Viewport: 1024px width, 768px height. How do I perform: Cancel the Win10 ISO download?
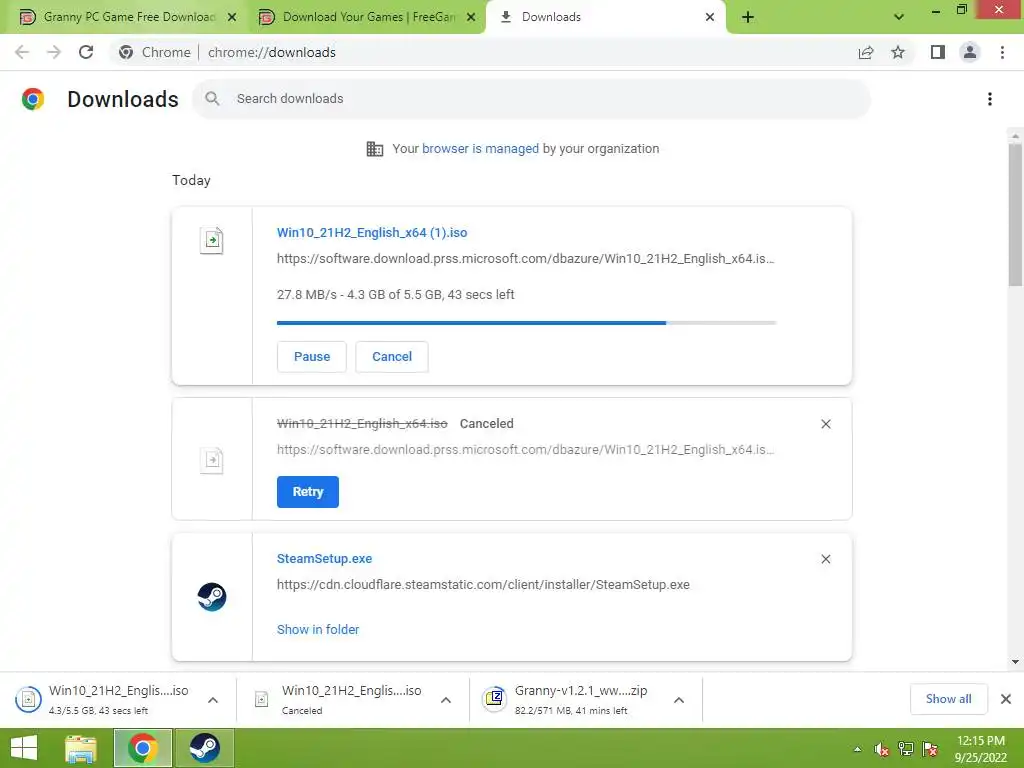(392, 357)
